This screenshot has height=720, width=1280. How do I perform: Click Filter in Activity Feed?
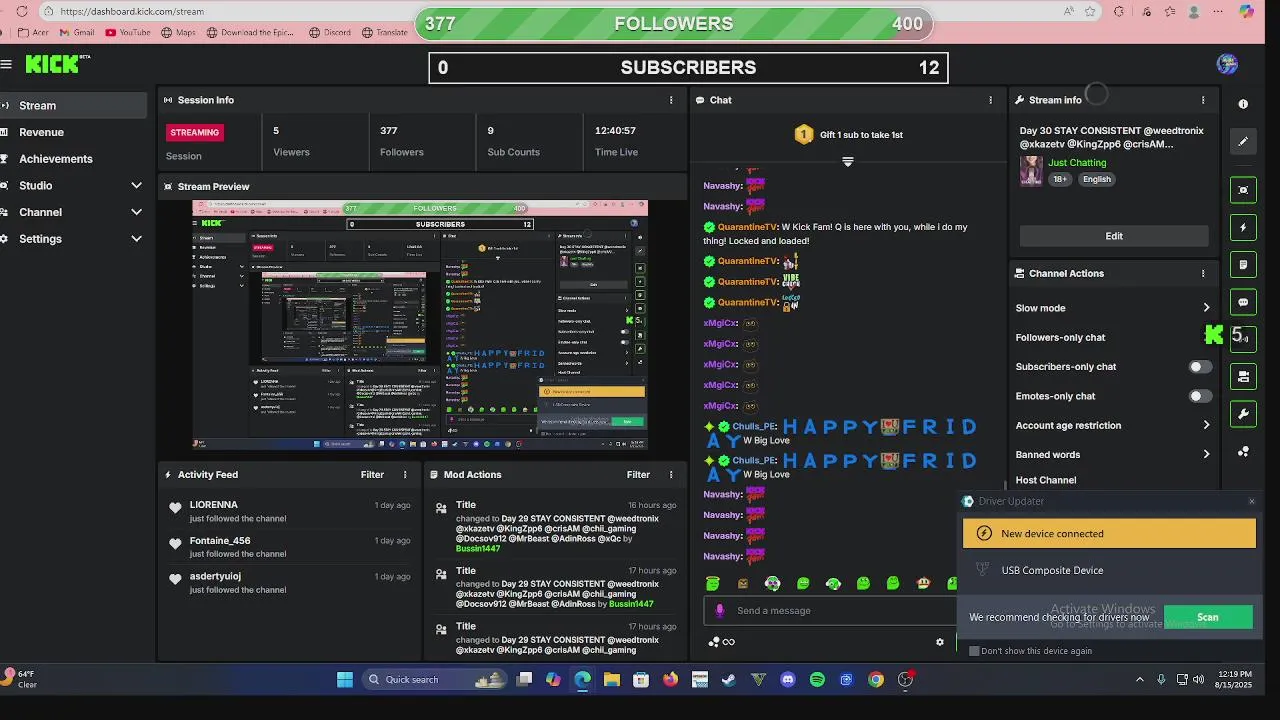click(x=372, y=475)
